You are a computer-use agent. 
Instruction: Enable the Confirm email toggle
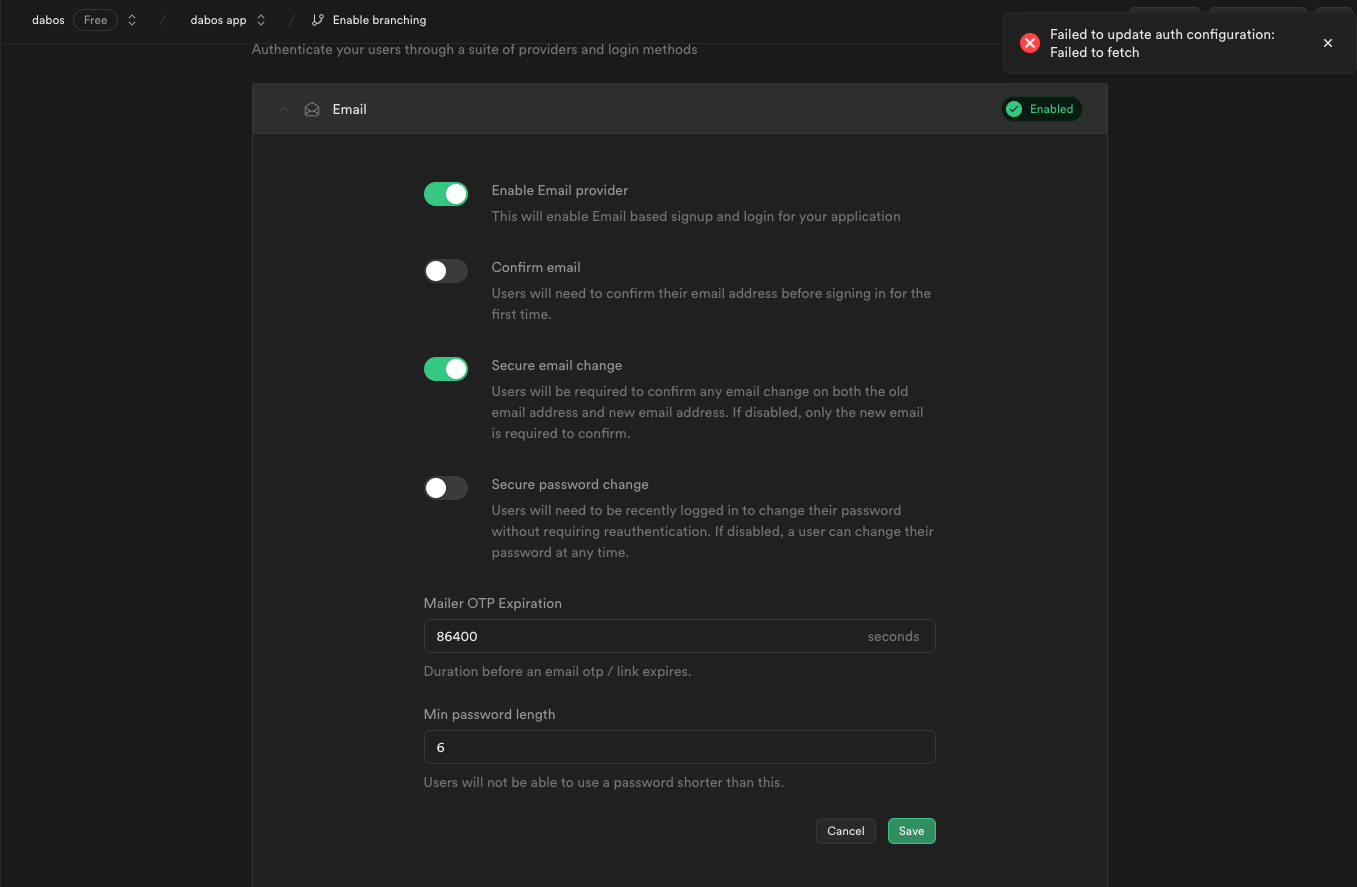point(446,271)
